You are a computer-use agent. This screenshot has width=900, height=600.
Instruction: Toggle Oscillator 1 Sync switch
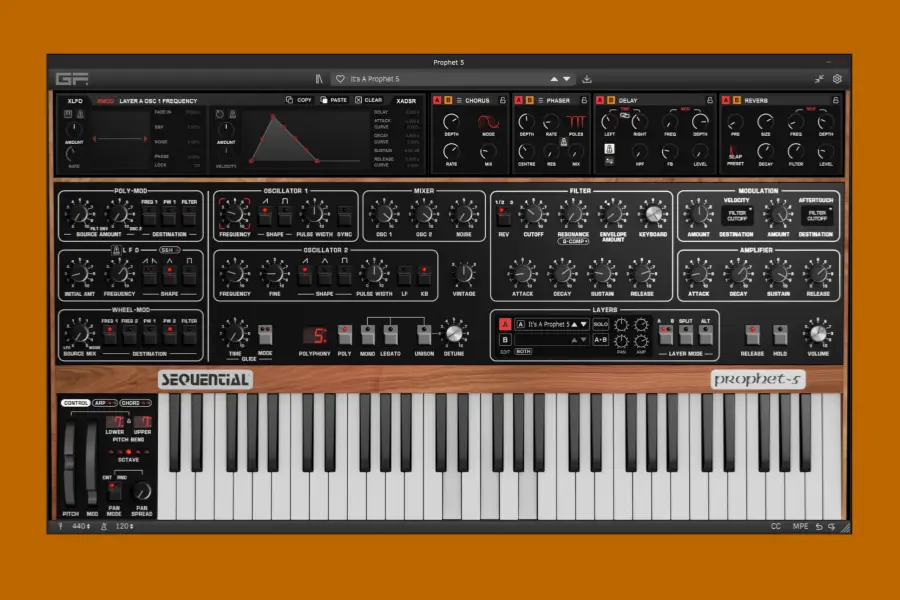[x=344, y=216]
